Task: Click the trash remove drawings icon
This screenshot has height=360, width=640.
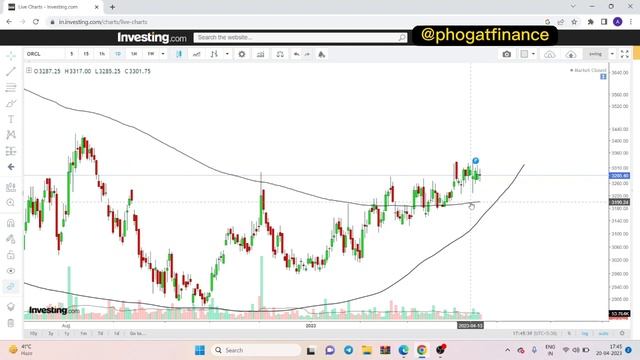Action: pyautogui.click(x=11, y=323)
